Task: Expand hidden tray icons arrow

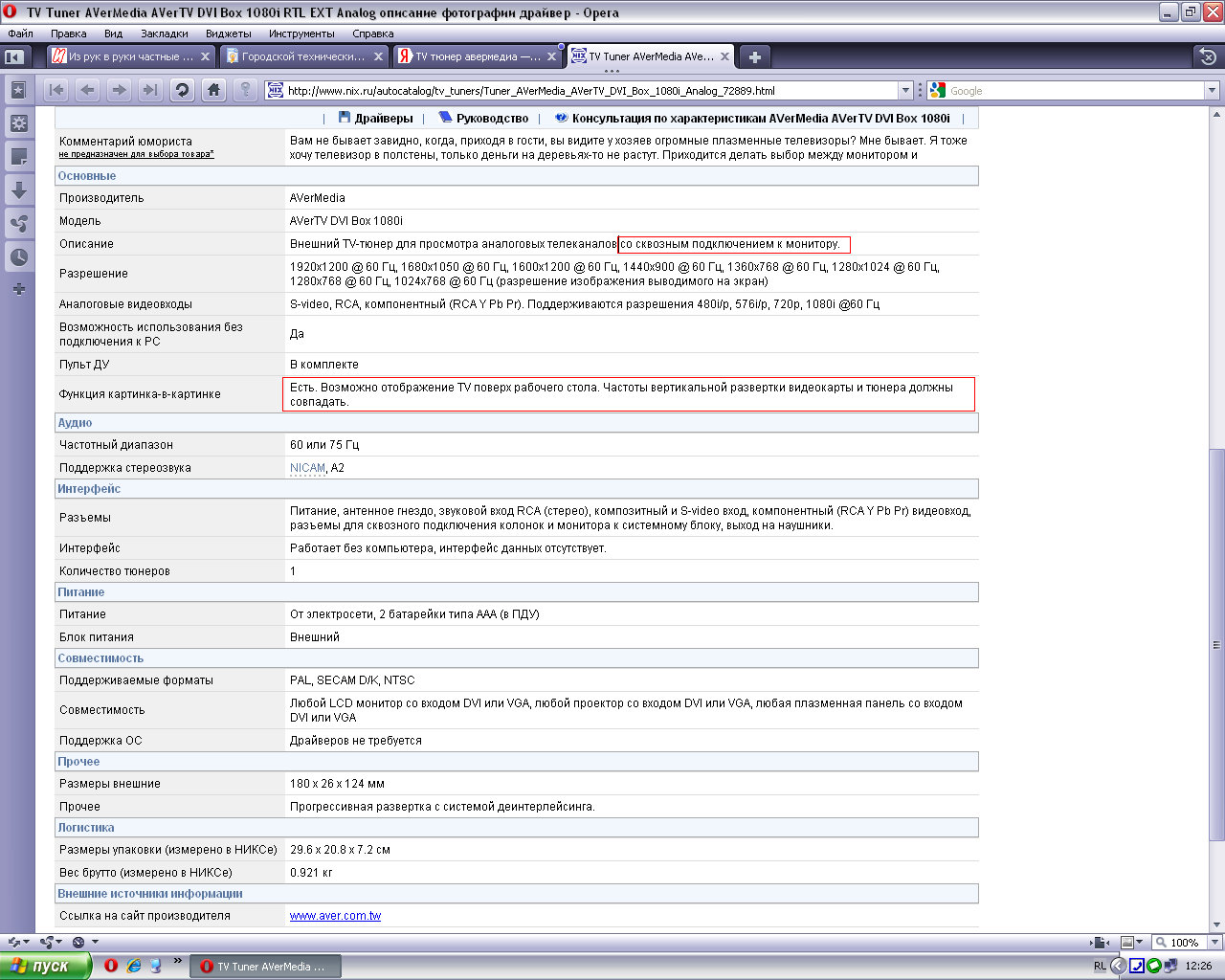Action: click(x=1118, y=967)
